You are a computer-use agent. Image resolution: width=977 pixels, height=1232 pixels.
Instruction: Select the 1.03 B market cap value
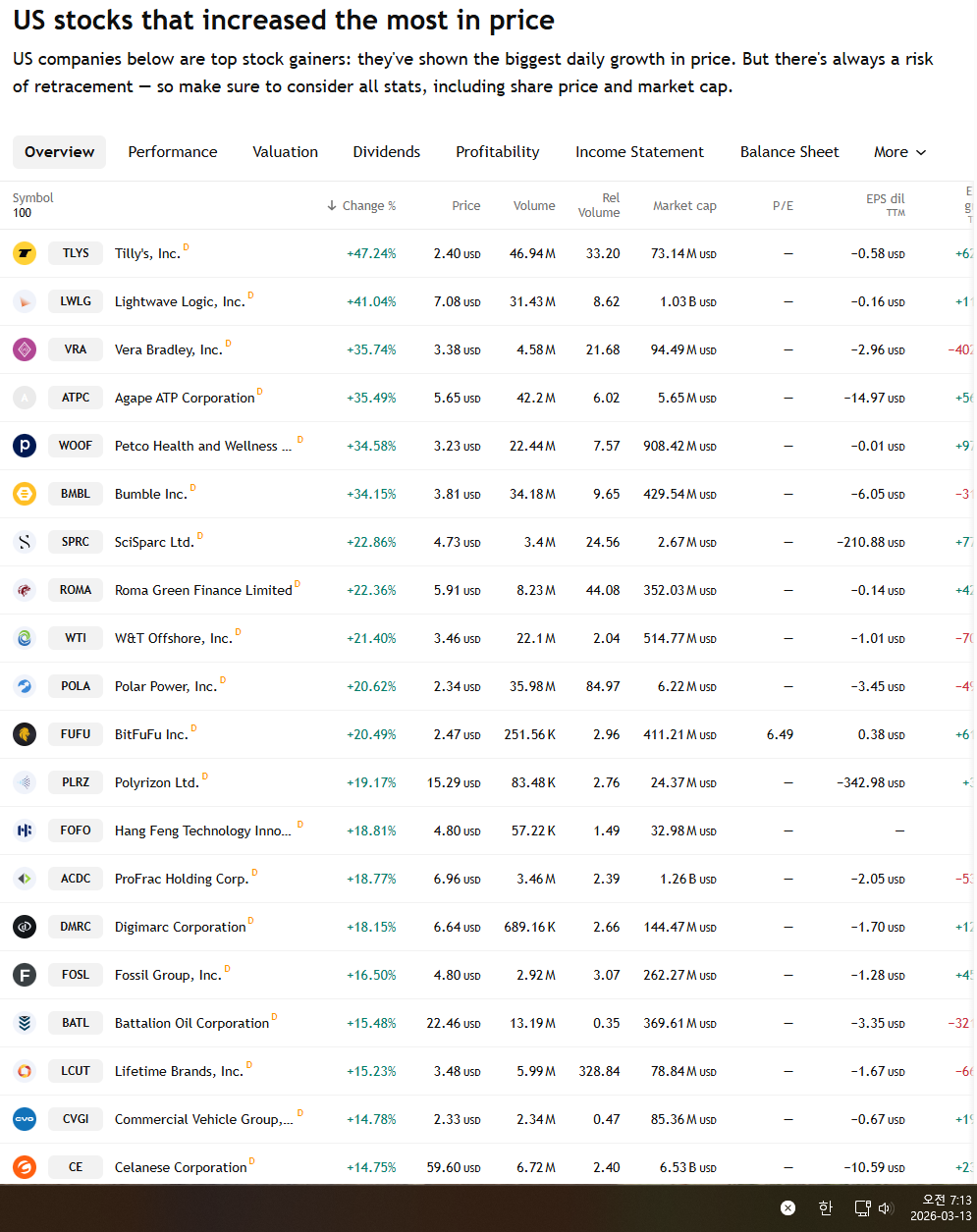click(x=688, y=301)
